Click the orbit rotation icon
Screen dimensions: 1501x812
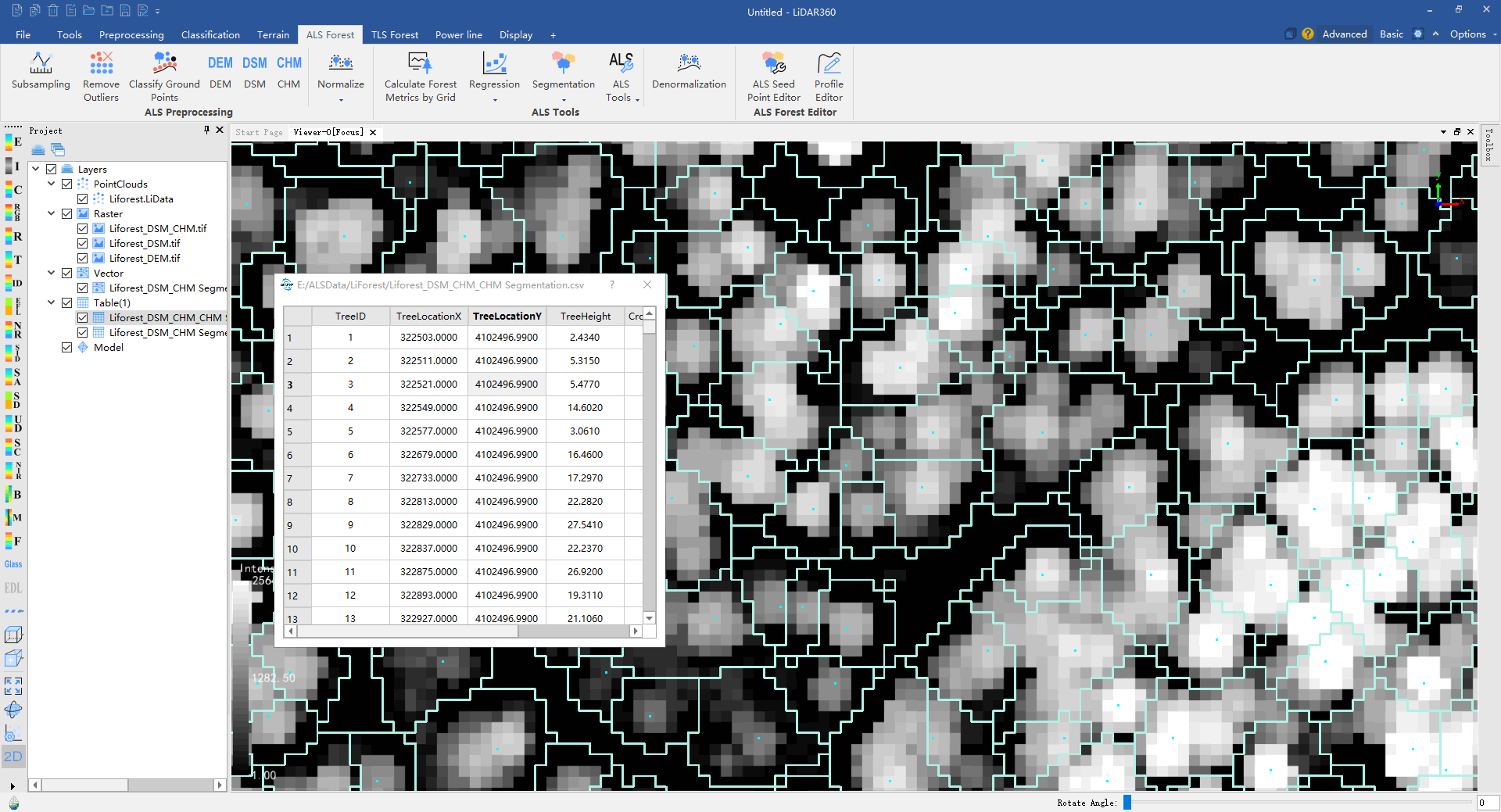(x=13, y=710)
